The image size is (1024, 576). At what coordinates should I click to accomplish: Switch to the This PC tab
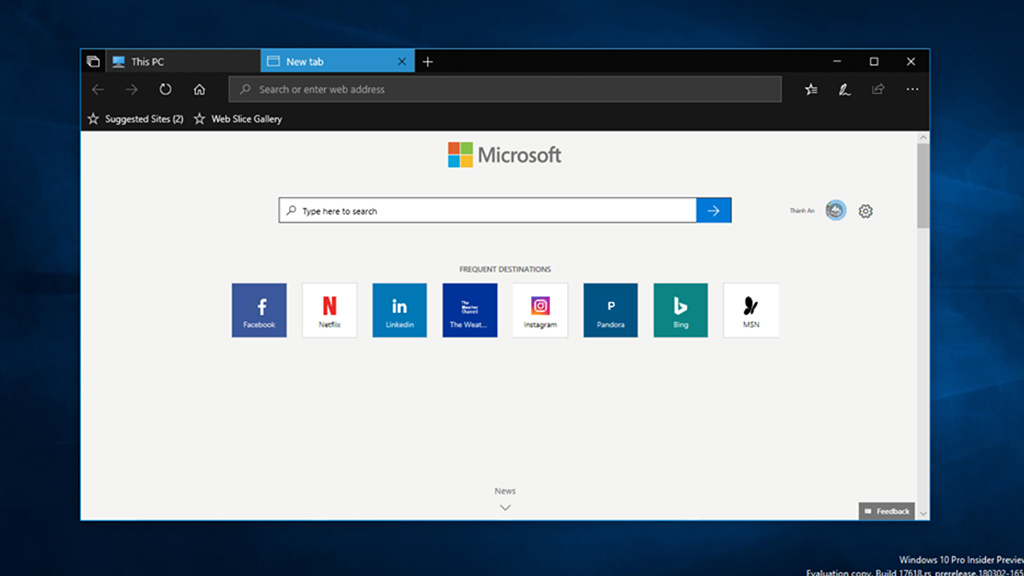tap(184, 61)
